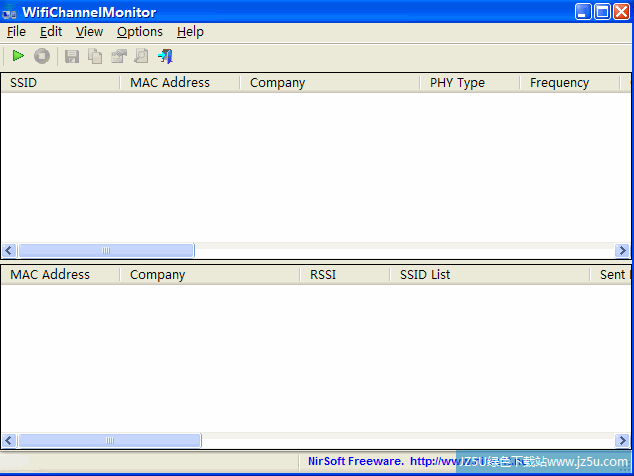The width and height of the screenshot is (634, 476).
Task: Sort lower list by RSSI column header
Action: (x=344, y=274)
